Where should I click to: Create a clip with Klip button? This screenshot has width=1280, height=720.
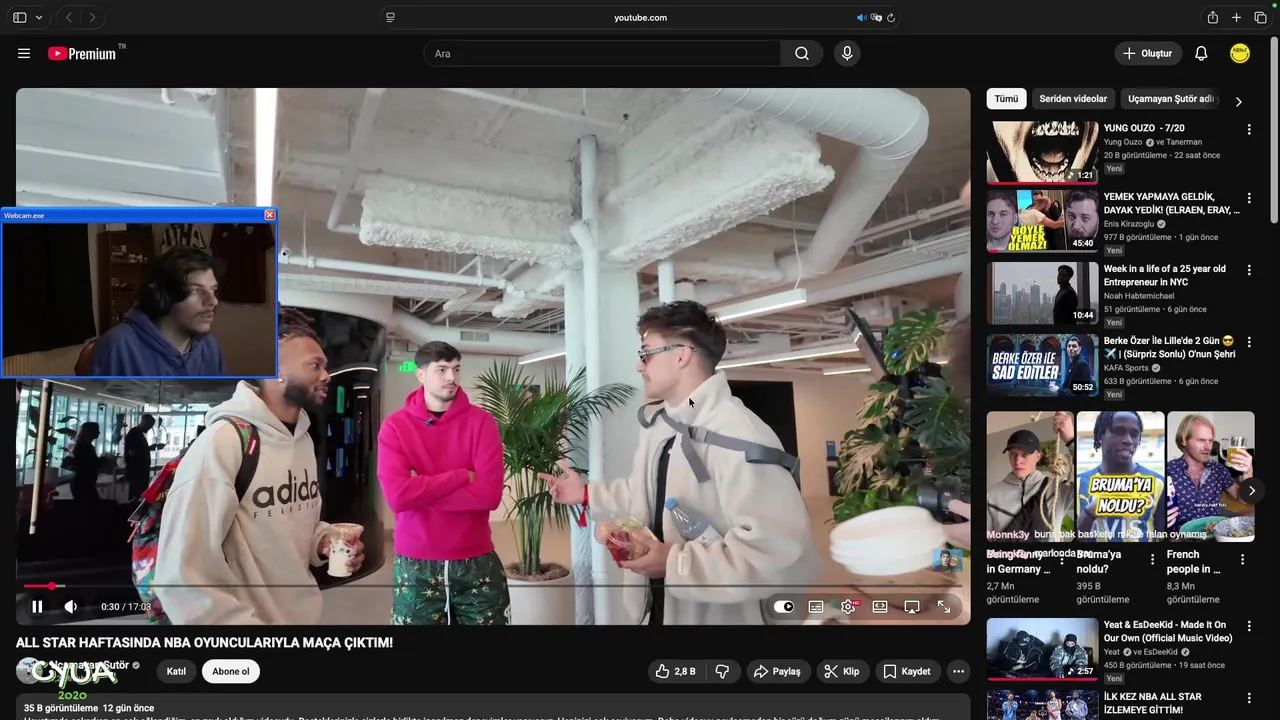(842, 671)
